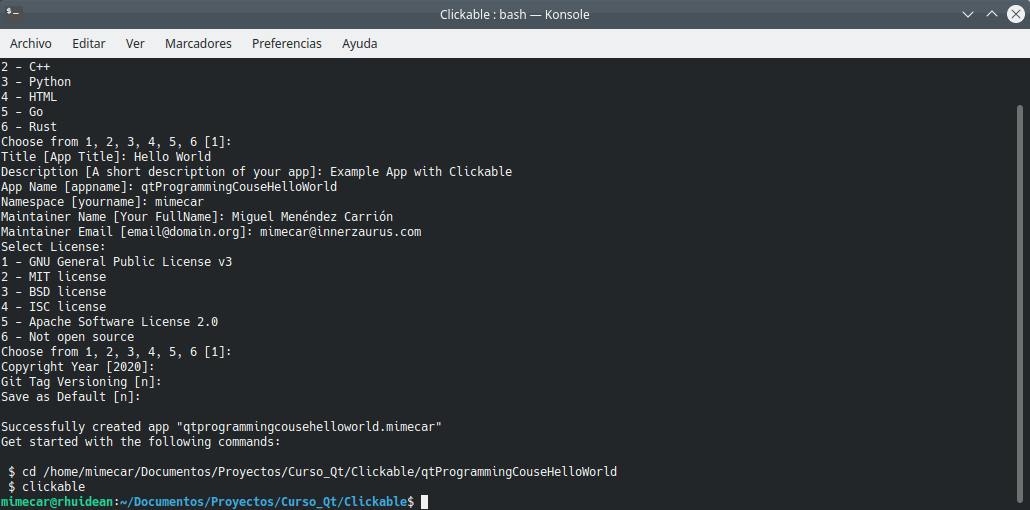This screenshot has height=510, width=1030.
Task: Click email 'mimecar@innerzaurus.com'
Action: tap(341, 232)
